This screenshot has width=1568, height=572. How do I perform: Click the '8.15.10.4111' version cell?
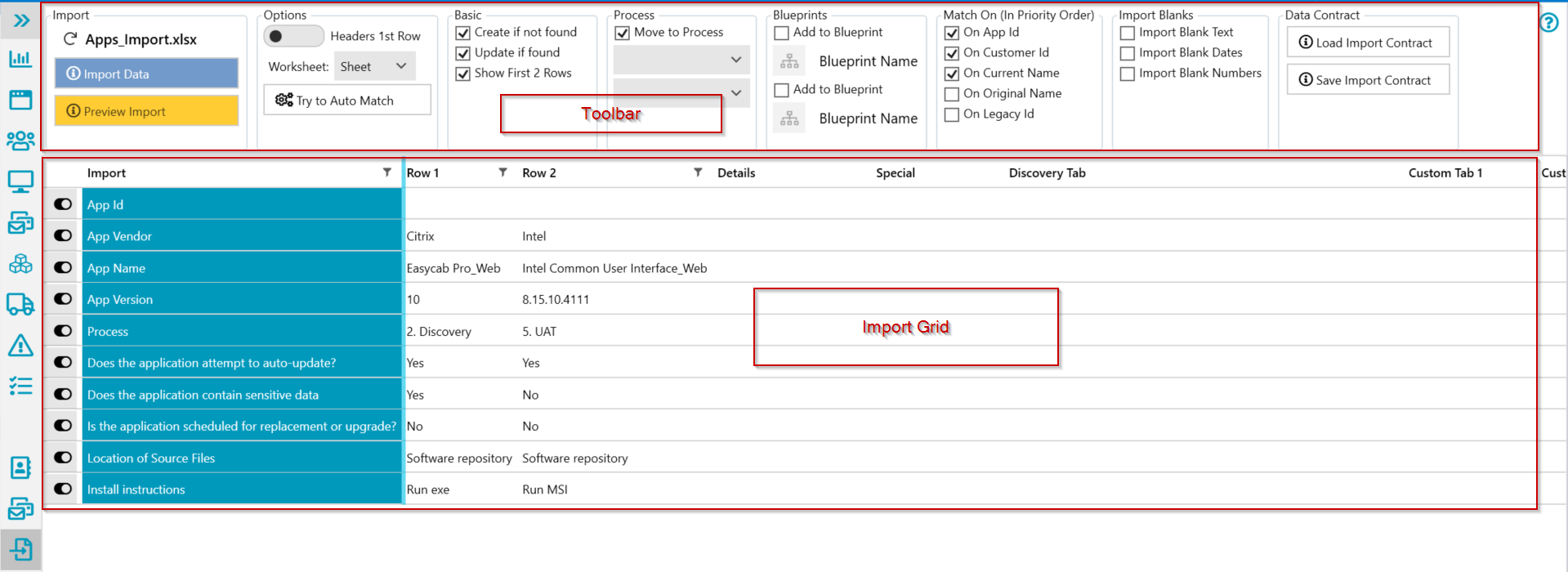click(556, 300)
